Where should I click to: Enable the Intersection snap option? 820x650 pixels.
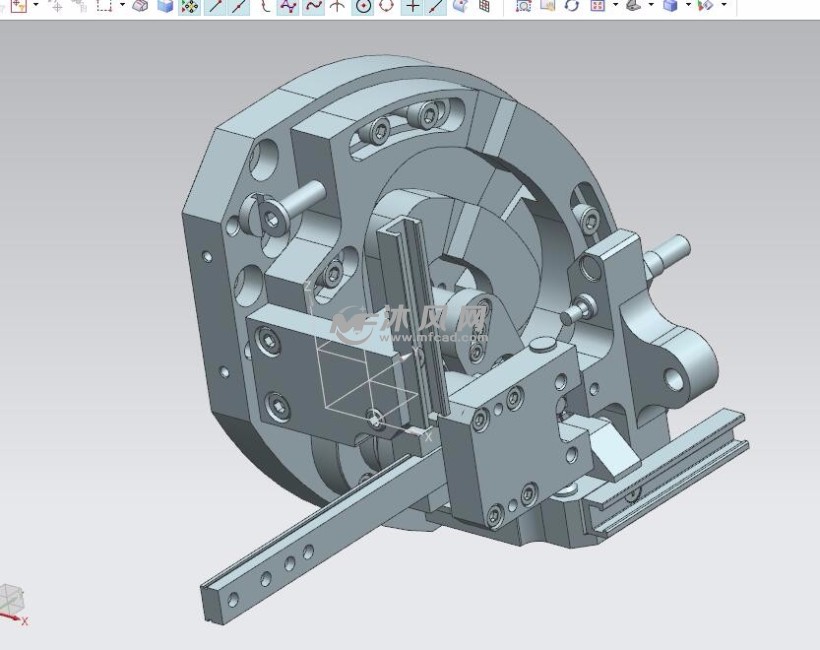(x=337, y=6)
